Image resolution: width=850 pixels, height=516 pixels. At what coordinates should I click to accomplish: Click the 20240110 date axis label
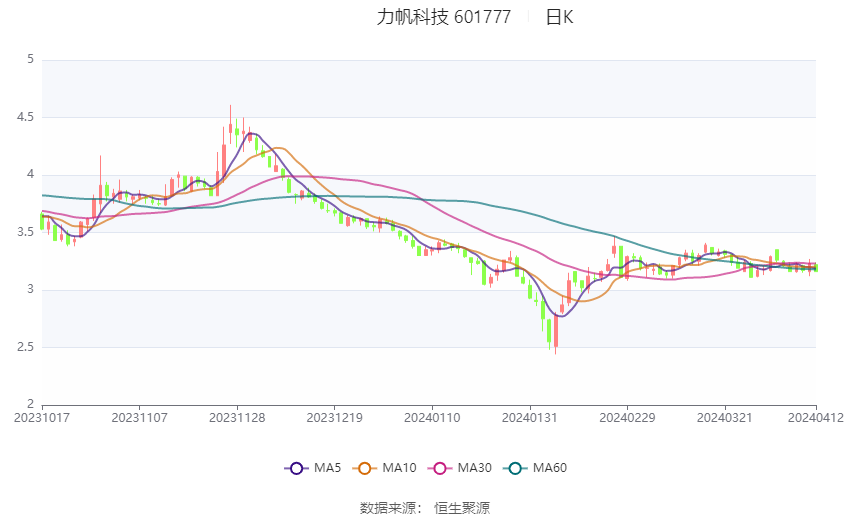coord(432,418)
